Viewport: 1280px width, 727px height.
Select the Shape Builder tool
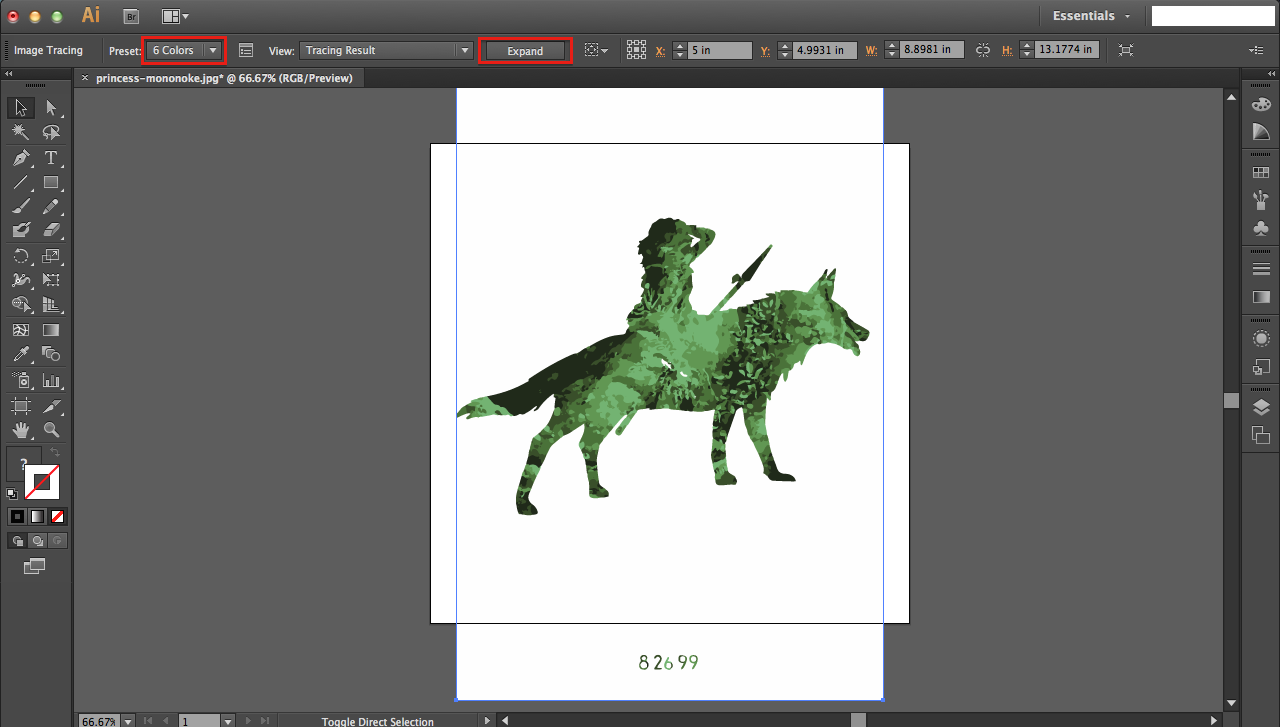tap(21, 304)
